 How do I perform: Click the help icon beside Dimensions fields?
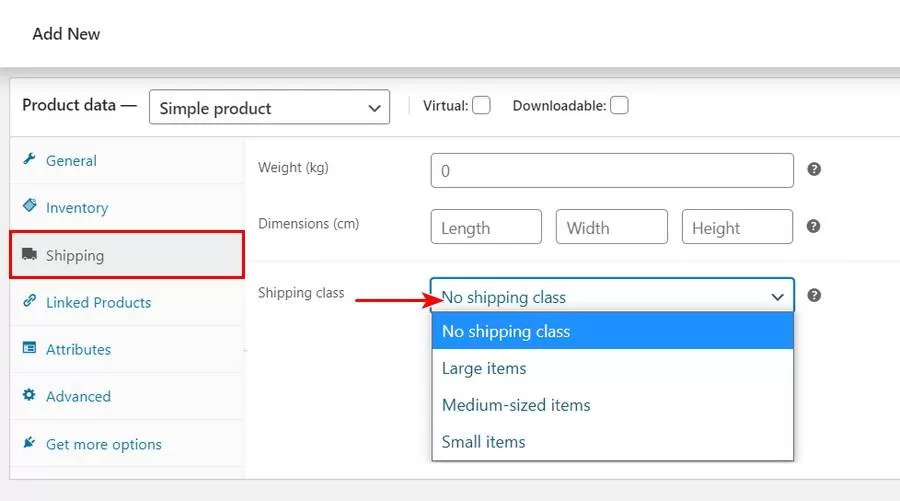[814, 227]
